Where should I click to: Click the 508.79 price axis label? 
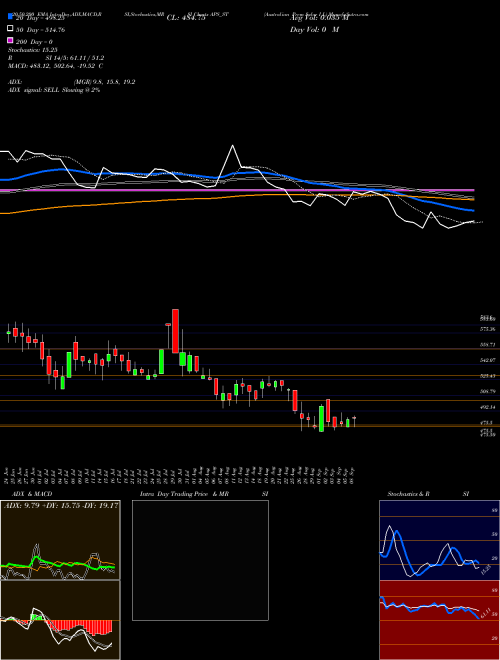(x=488, y=391)
